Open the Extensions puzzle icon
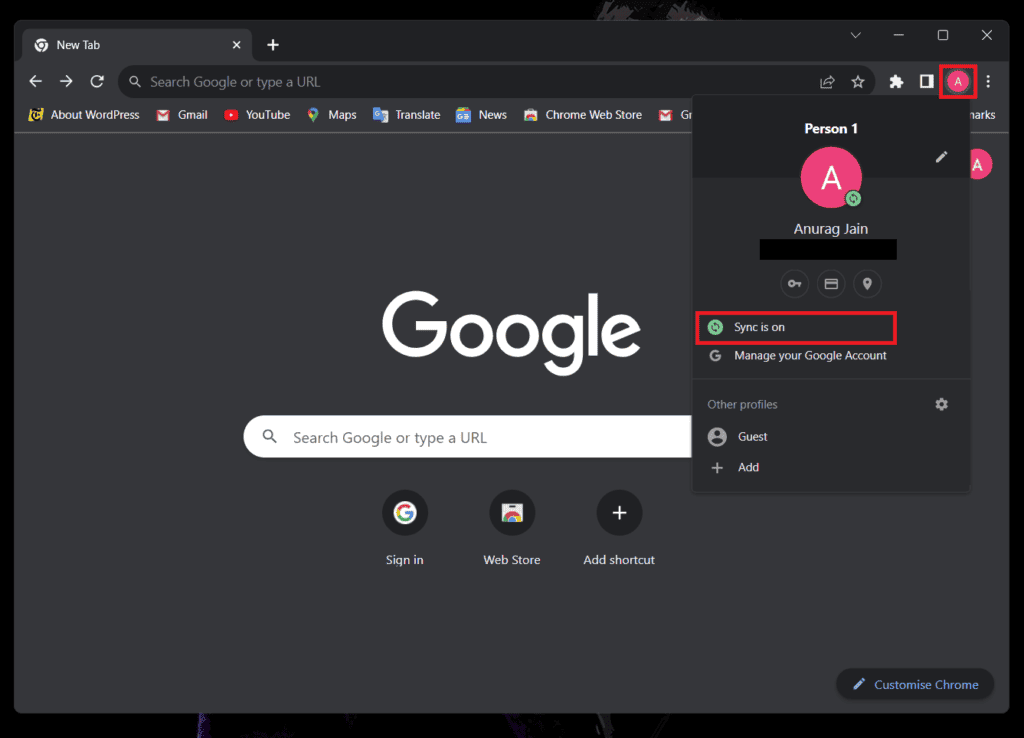The width and height of the screenshot is (1024, 738). coord(895,81)
